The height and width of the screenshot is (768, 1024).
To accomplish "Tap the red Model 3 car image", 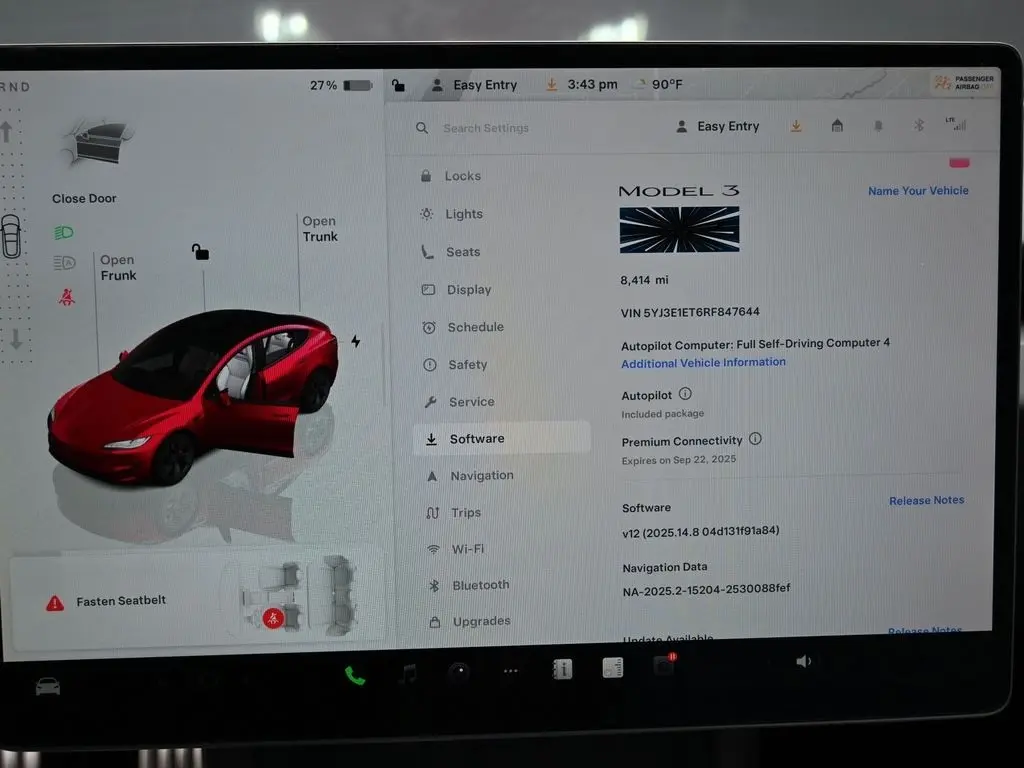I will pos(193,398).
